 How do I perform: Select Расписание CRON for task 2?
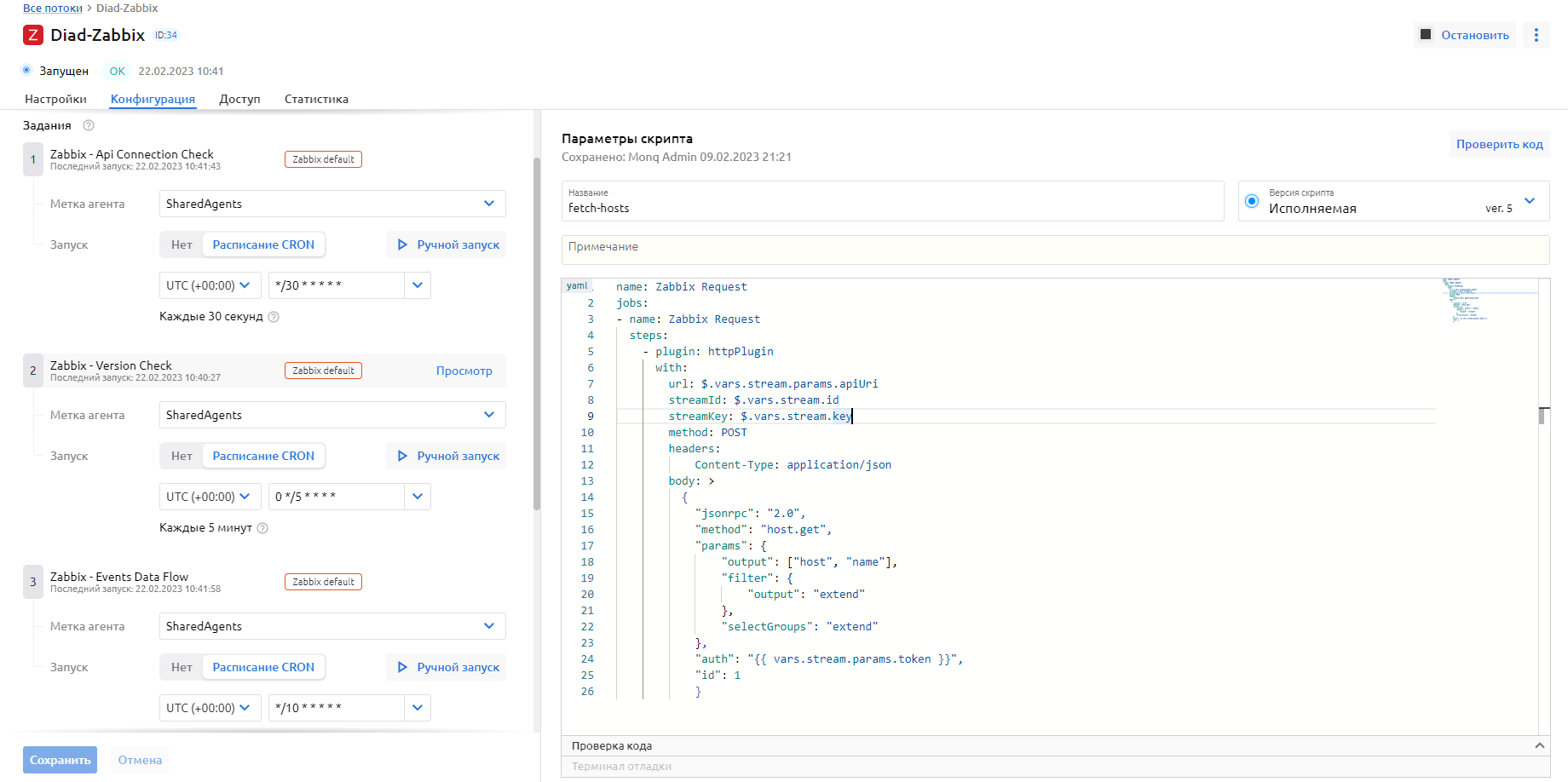tap(263, 456)
